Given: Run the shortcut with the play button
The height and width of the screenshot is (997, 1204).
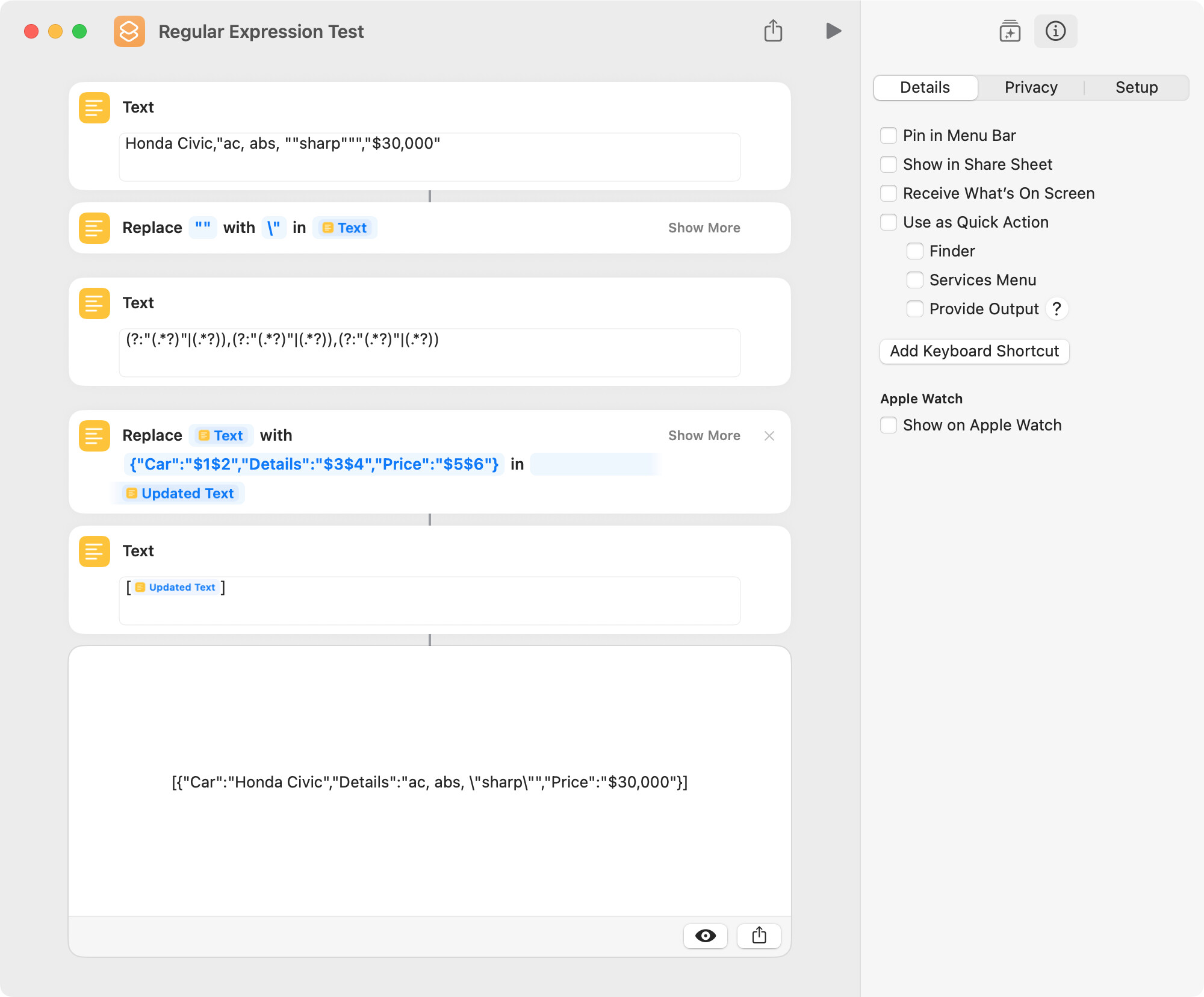Looking at the screenshot, I should tap(833, 31).
